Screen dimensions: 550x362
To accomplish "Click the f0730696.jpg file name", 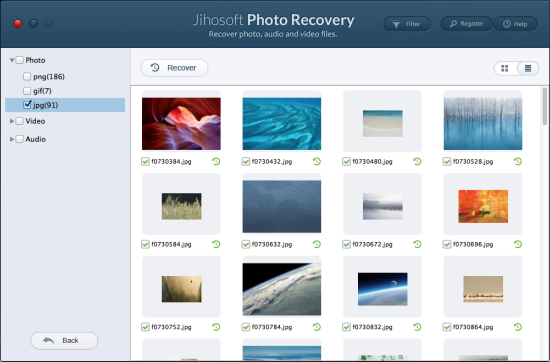I will tap(473, 244).
